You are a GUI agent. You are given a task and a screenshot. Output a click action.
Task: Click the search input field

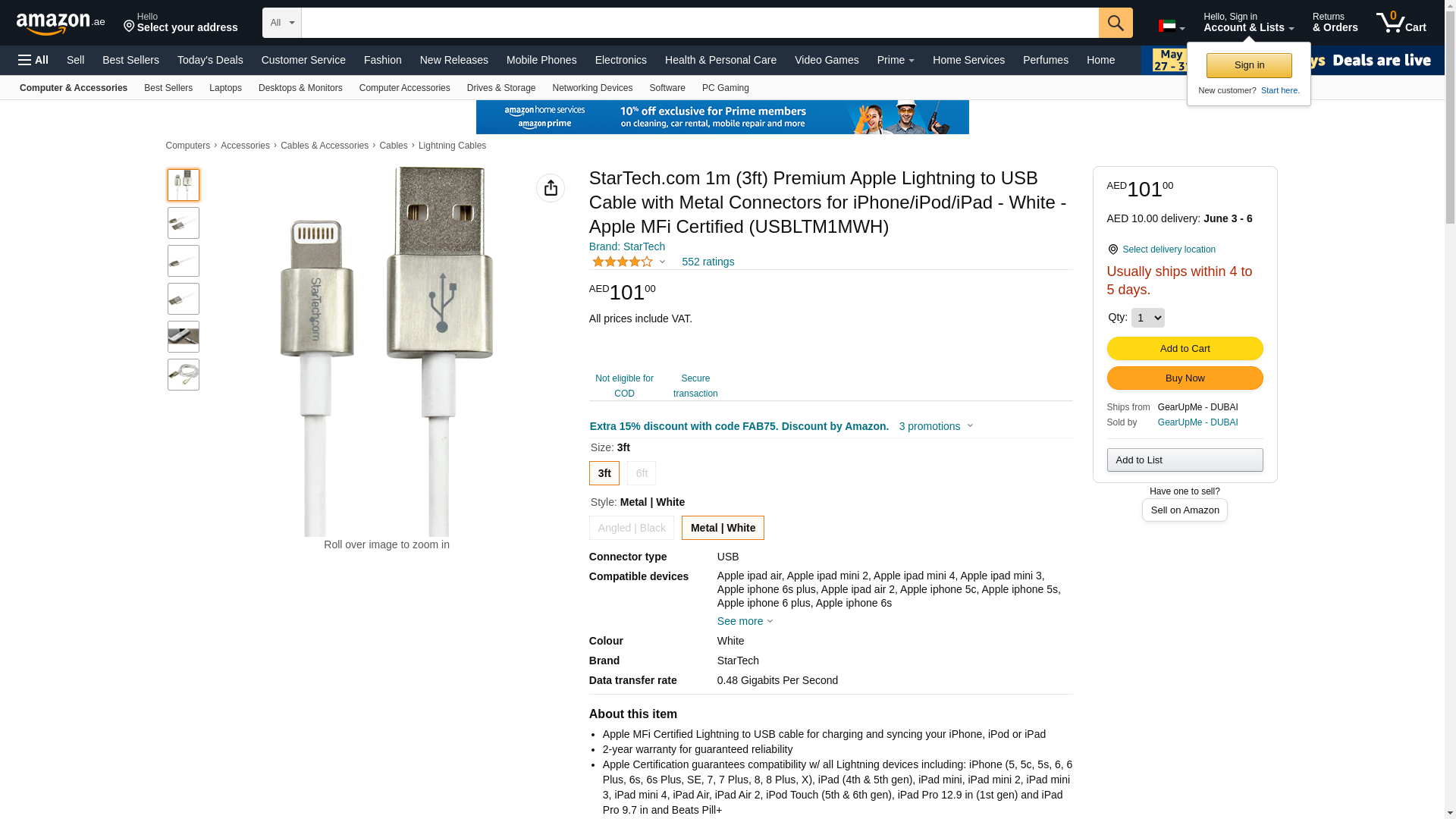tap(699, 23)
